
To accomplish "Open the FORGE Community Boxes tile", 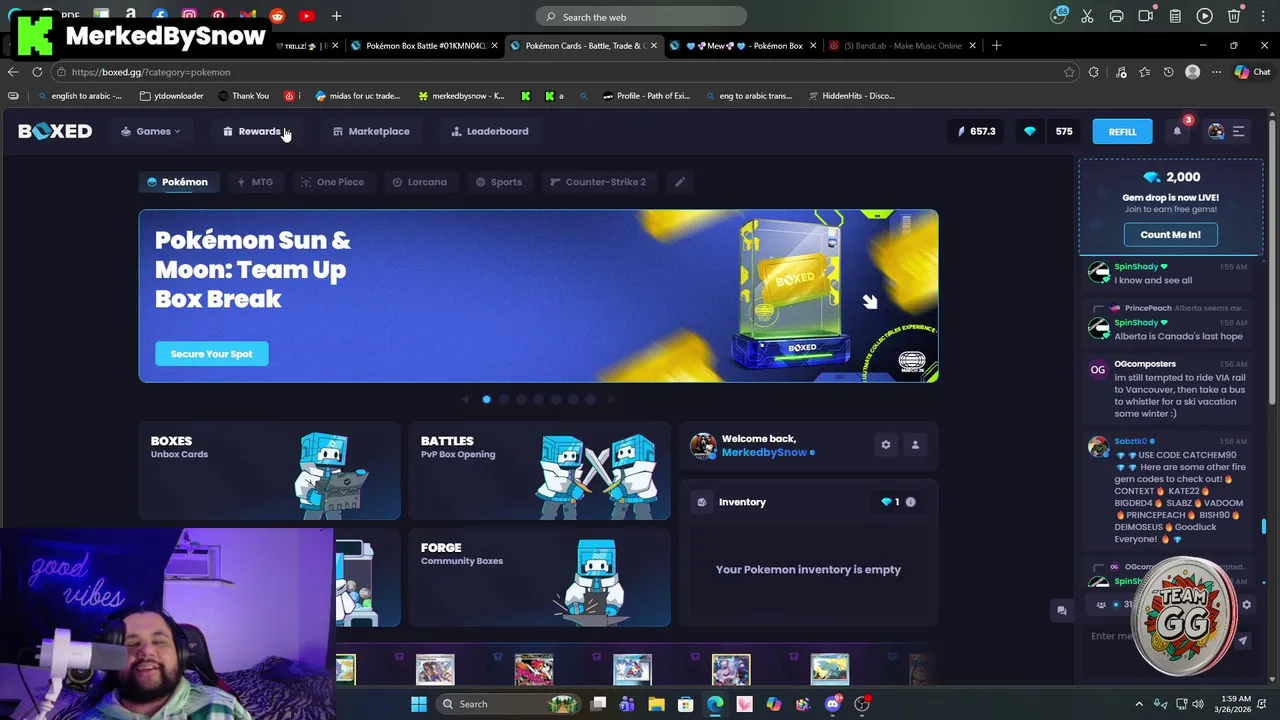I will pos(539,577).
